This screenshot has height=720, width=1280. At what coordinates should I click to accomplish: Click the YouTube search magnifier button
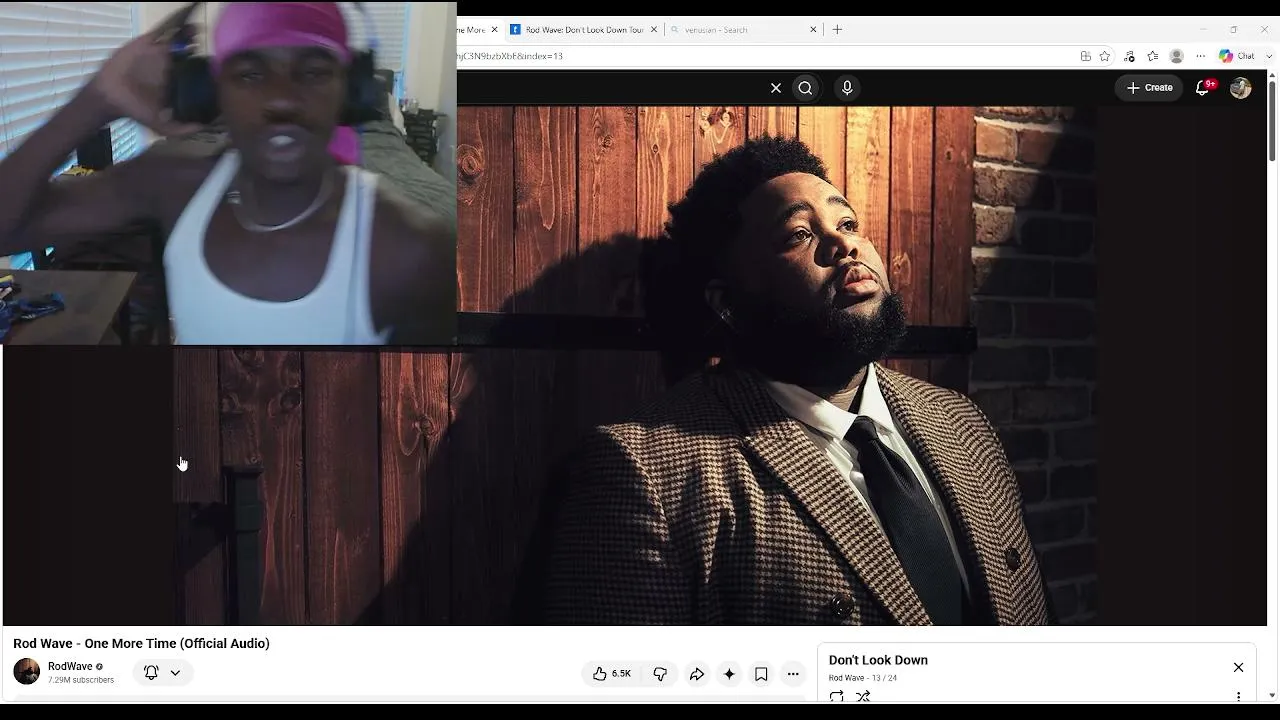click(805, 88)
